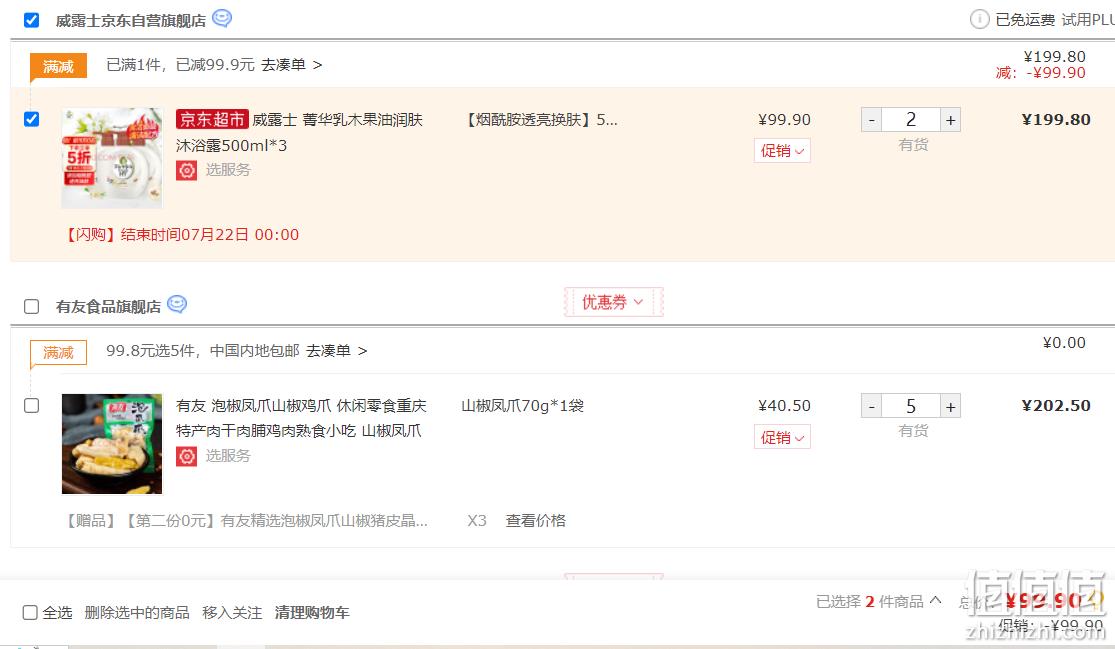Click the 【烟酰胺透亮换肤】 variant text
The image size is (1115, 649).
click(540, 119)
